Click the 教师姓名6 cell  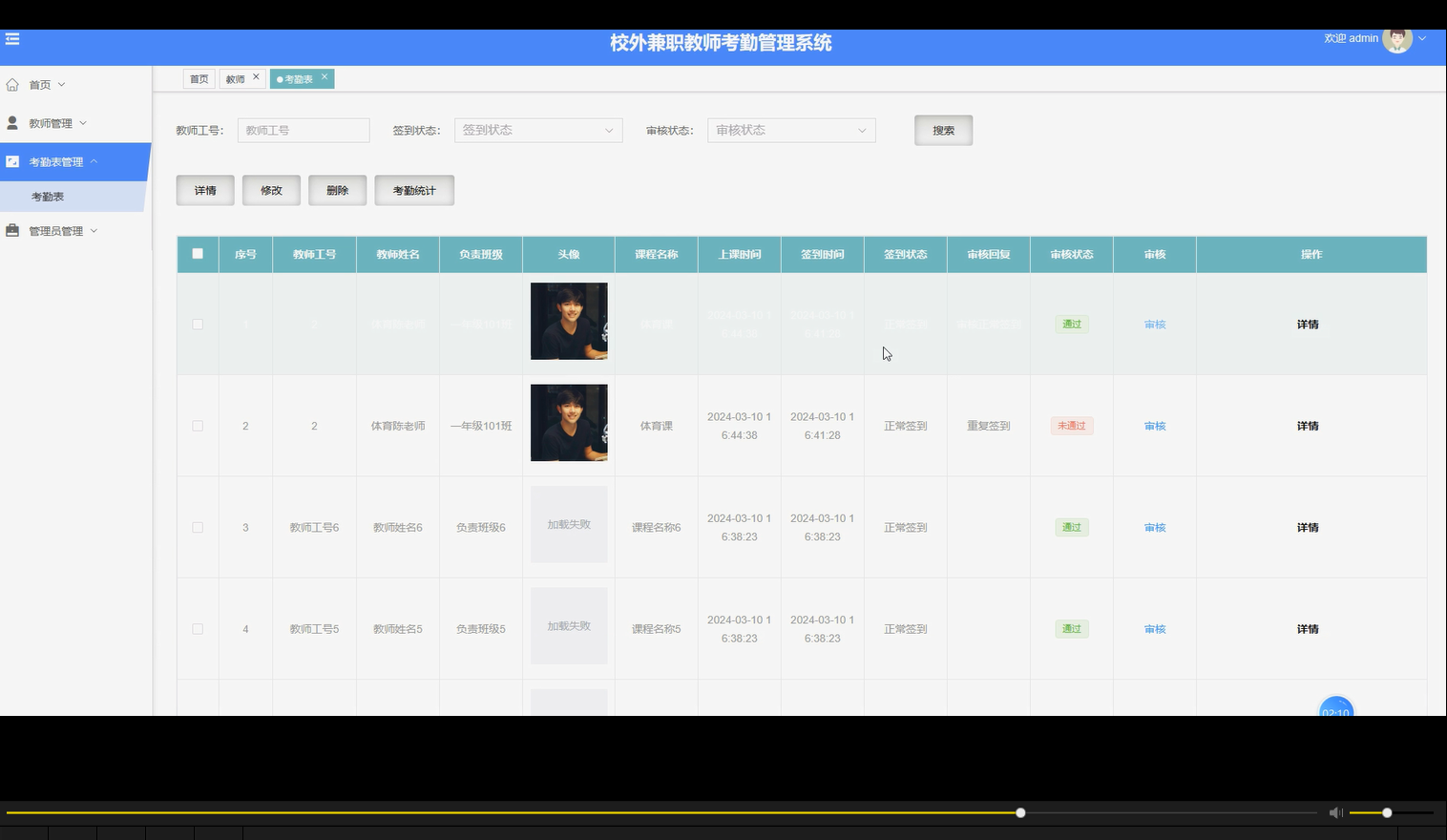click(x=398, y=527)
